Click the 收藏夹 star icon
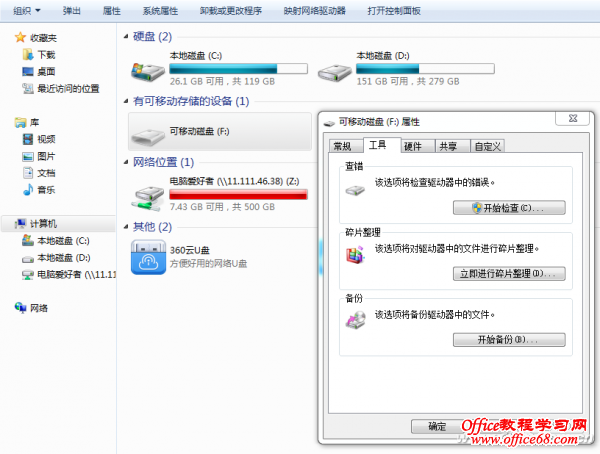This screenshot has height=454, width=600. (20, 38)
